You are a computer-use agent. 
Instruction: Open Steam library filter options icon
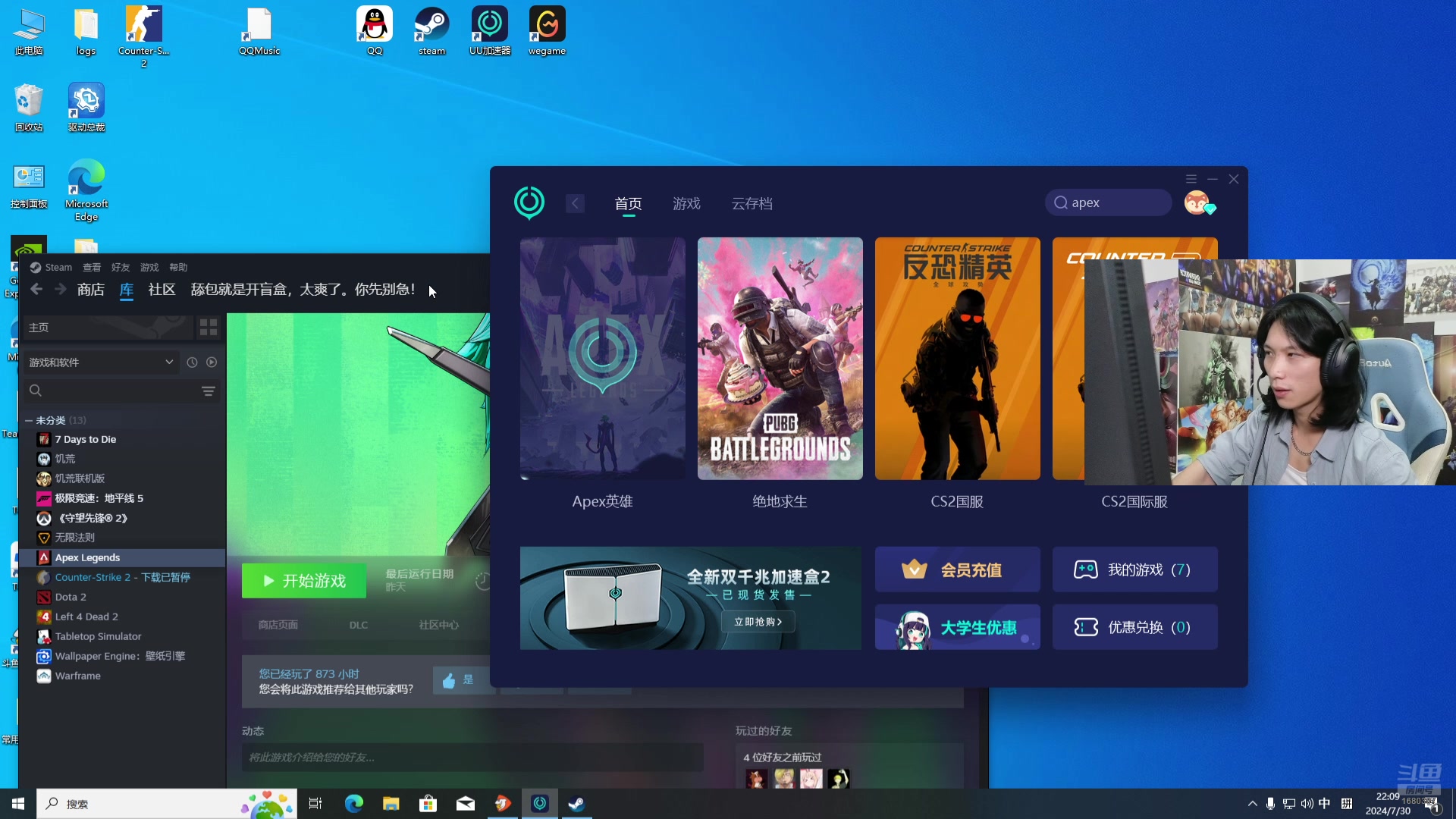(209, 391)
